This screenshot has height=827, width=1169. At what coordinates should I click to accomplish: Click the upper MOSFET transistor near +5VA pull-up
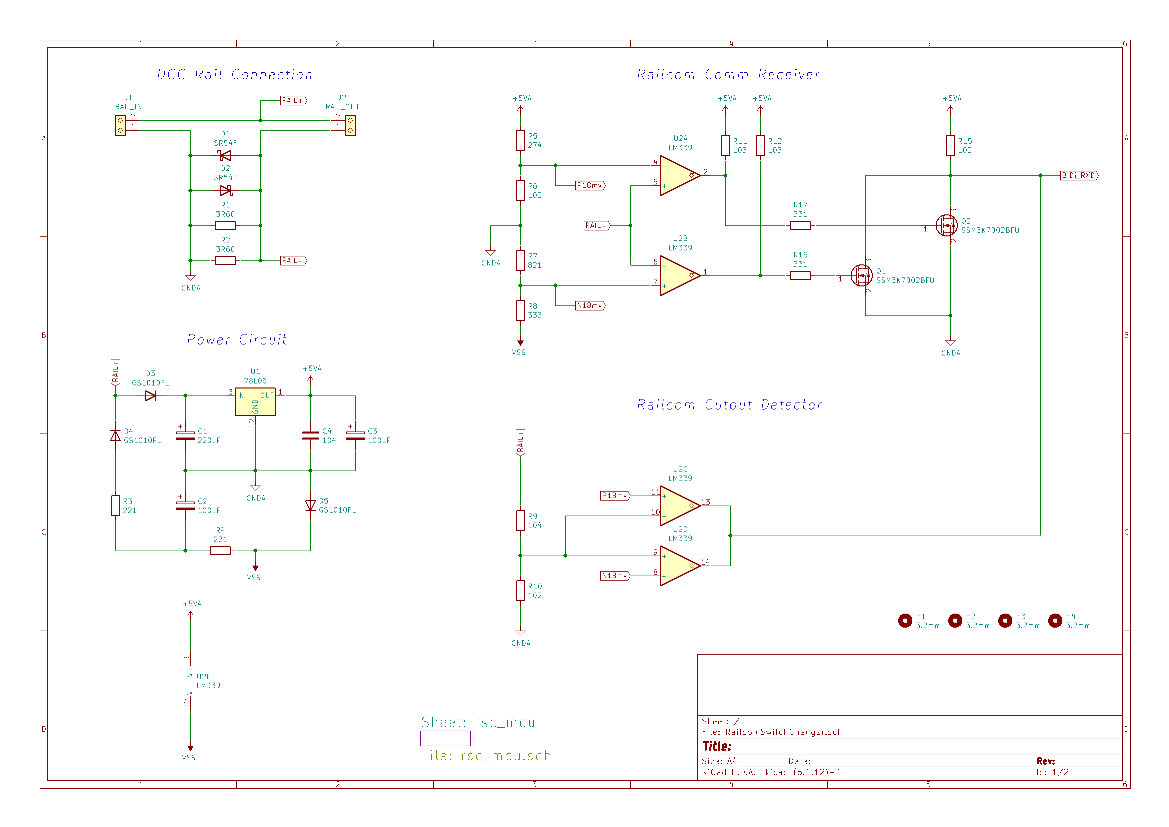(x=945, y=226)
